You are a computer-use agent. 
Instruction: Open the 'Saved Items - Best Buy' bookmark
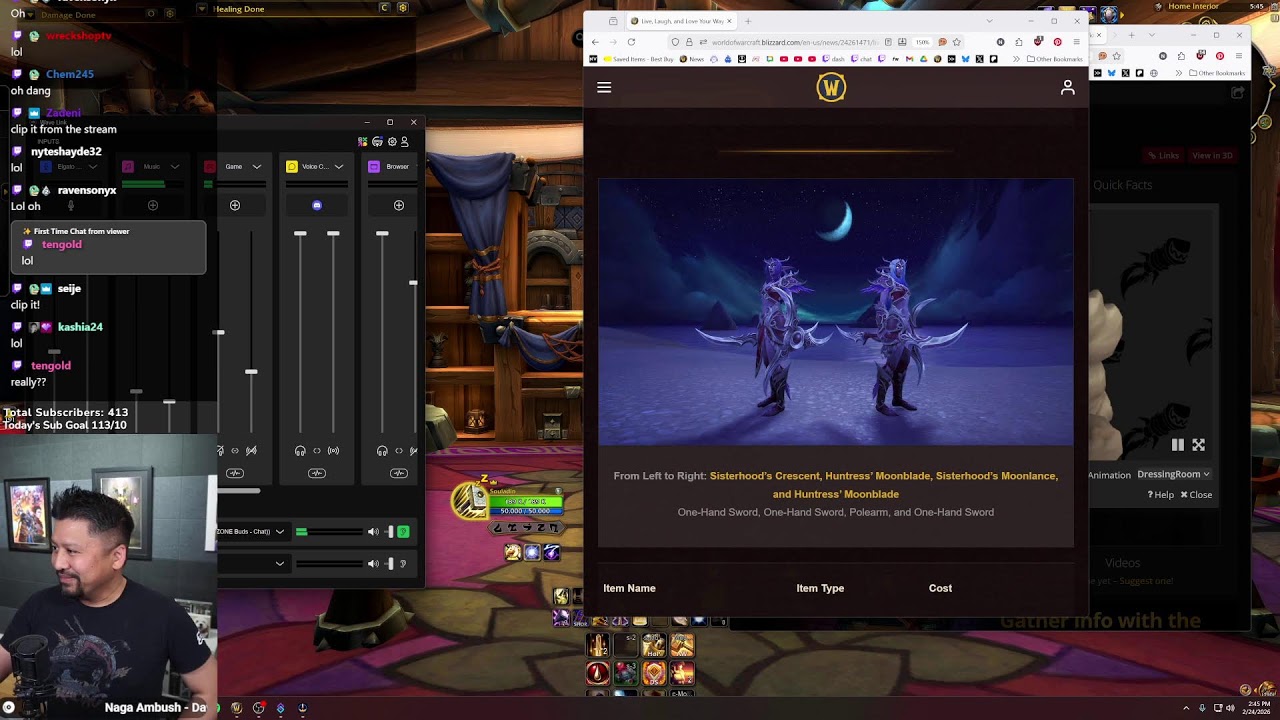(639, 59)
